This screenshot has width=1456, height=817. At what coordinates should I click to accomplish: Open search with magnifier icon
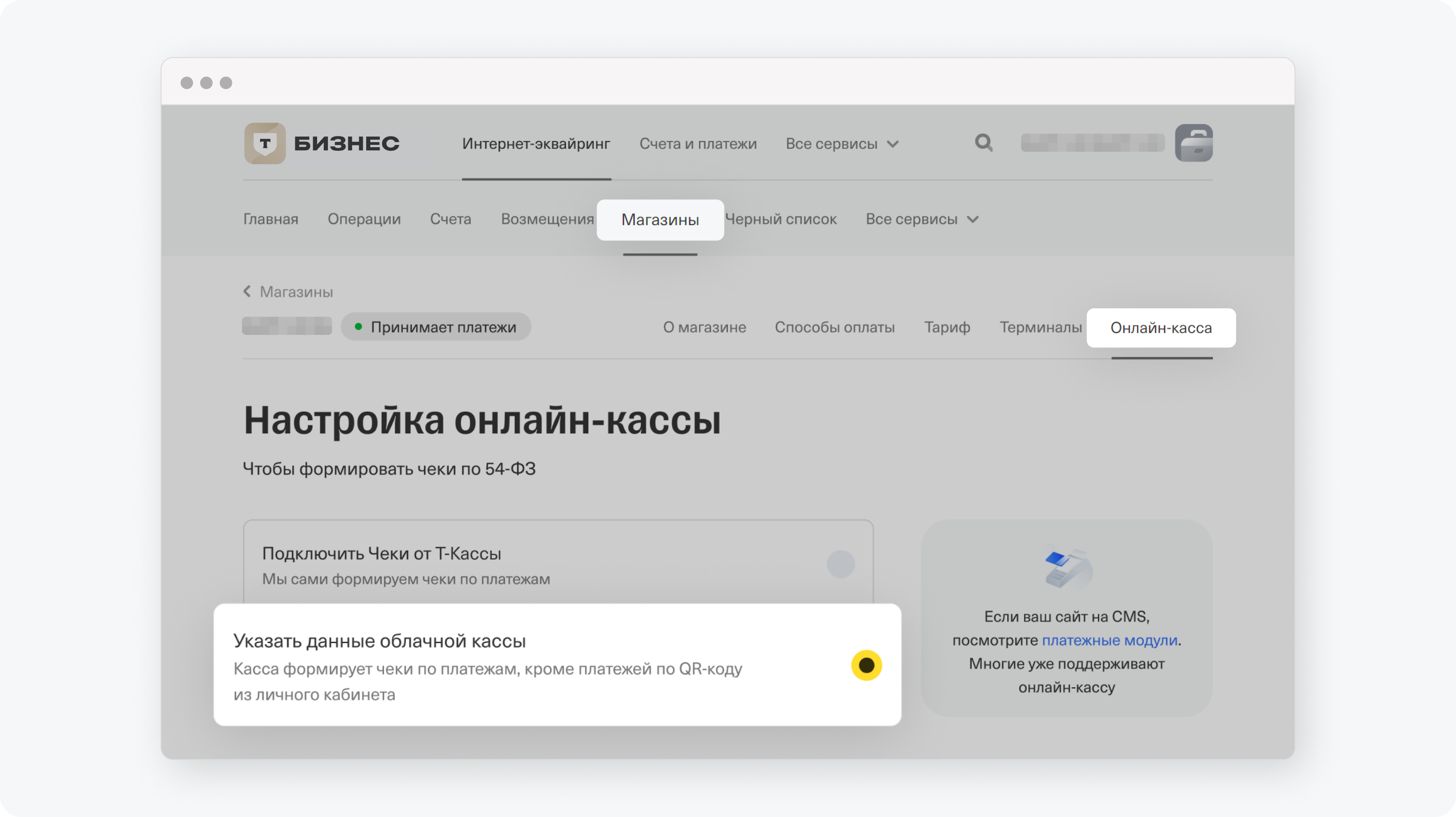tap(984, 143)
